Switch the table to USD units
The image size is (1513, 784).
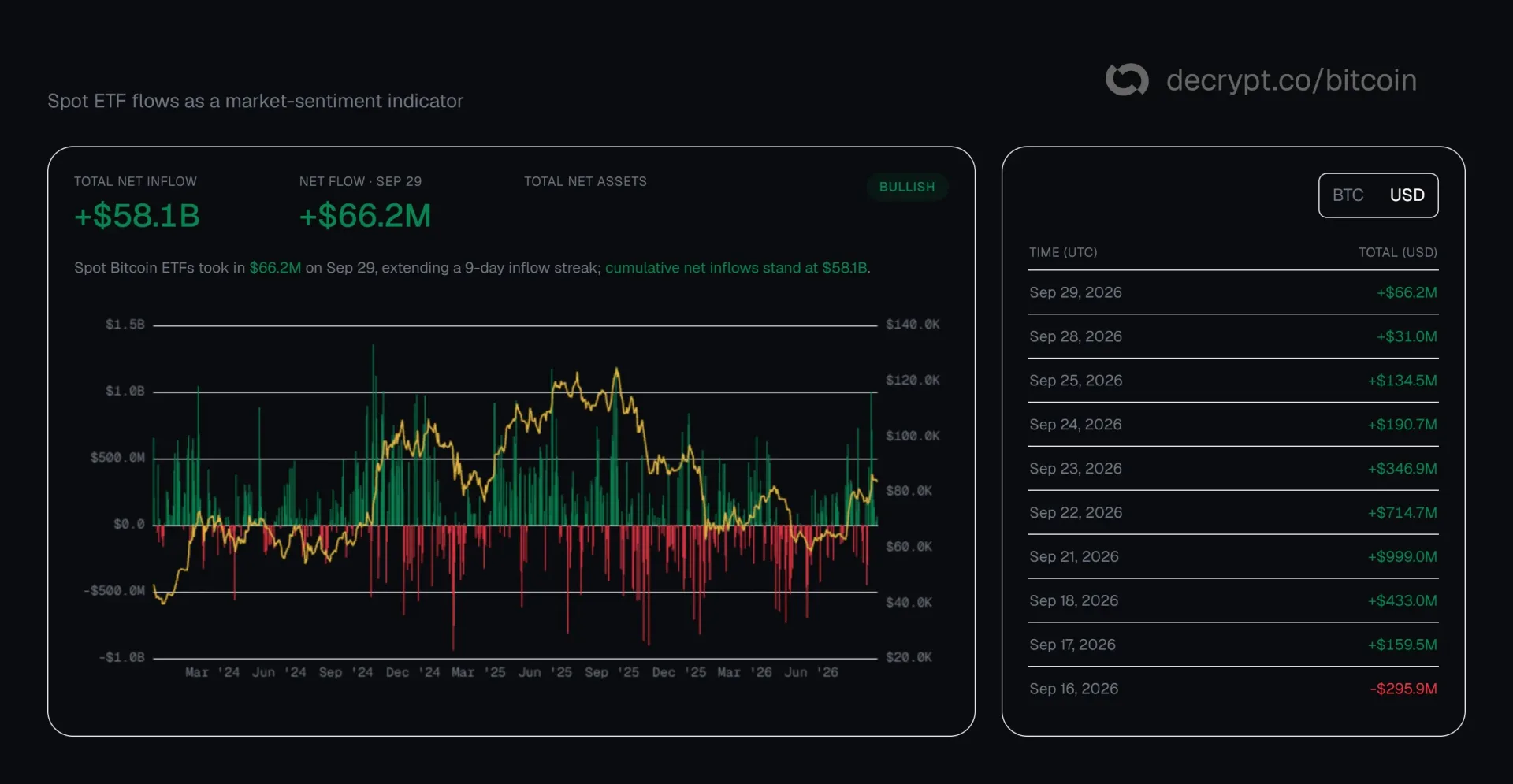[1407, 195]
